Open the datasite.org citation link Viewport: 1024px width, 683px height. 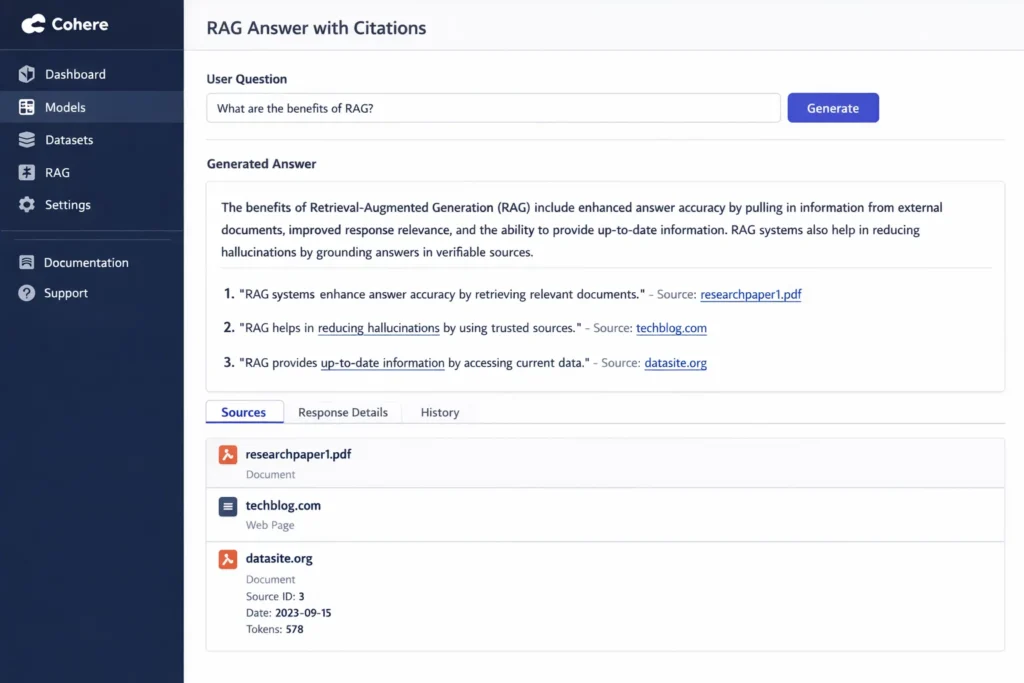675,363
